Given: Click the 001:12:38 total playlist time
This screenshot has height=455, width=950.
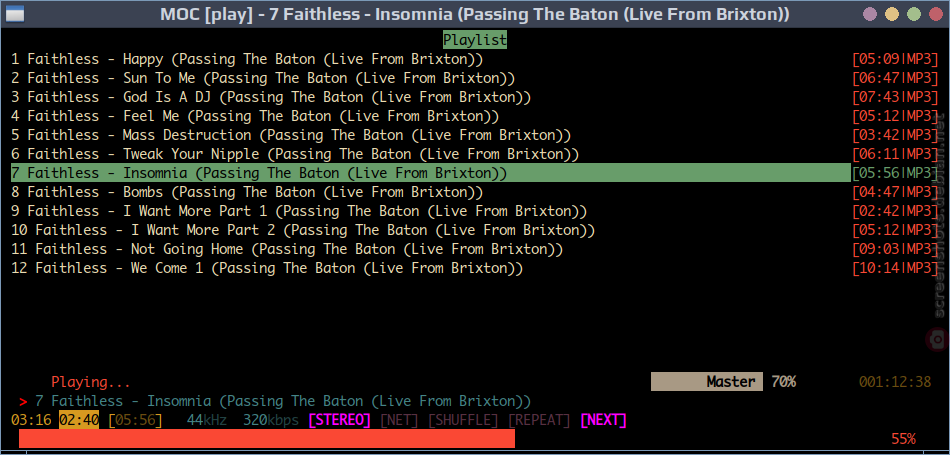Looking at the screenshot, I should tap(895, 382).
